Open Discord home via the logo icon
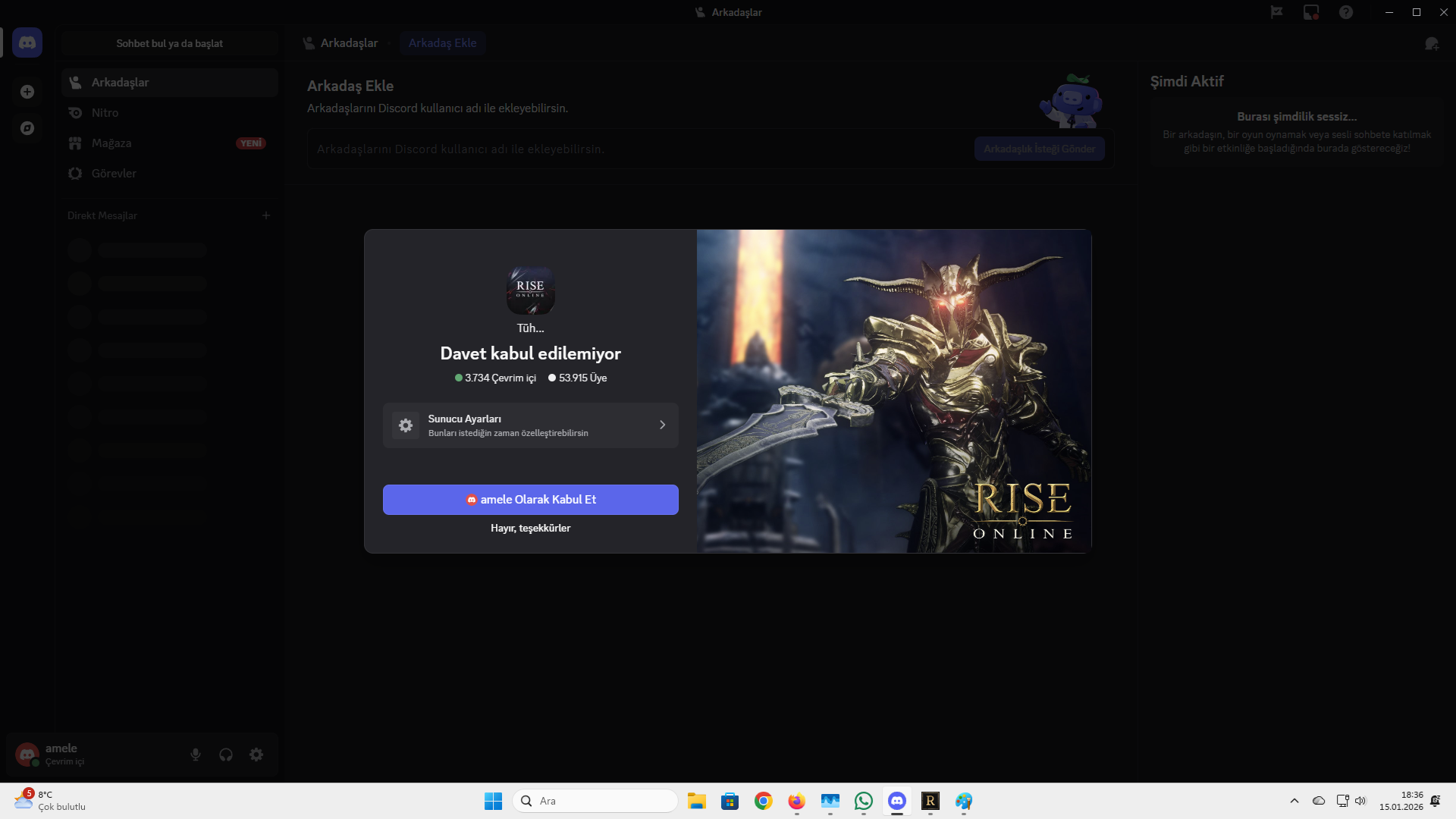1456x819 pixels. click(x=27, y=42)
